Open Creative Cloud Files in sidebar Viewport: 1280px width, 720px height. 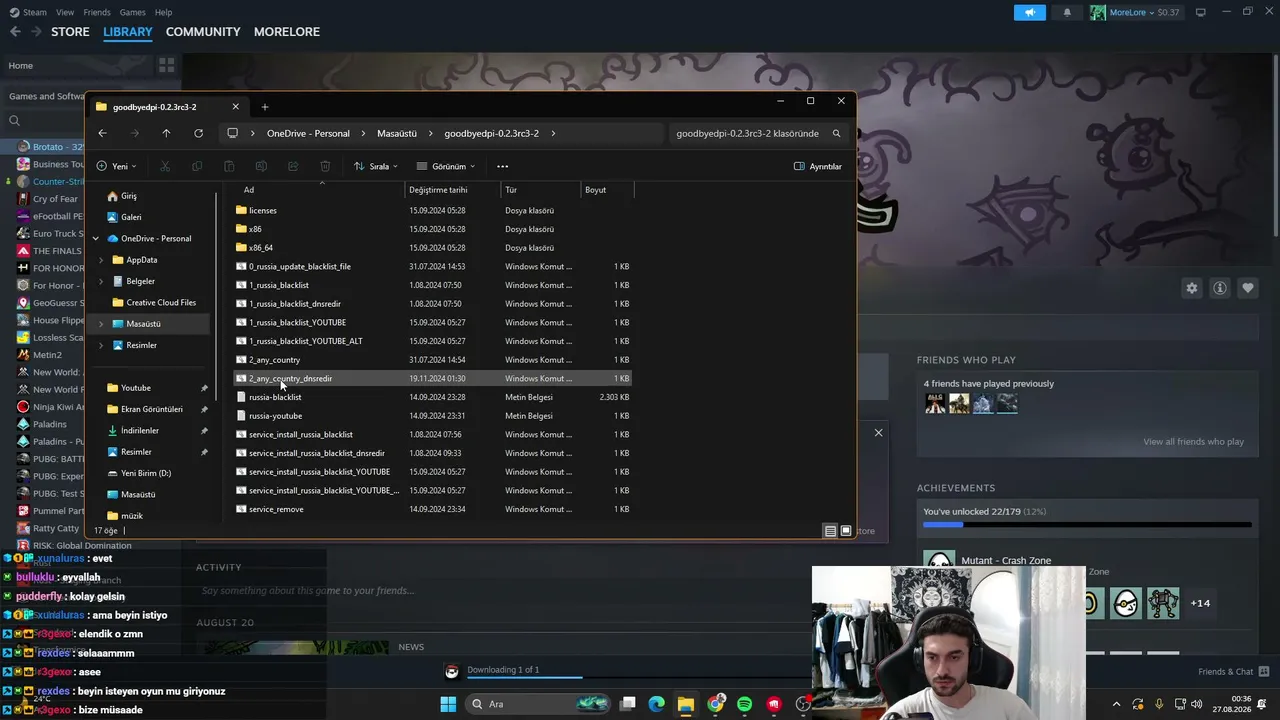pos(153,303)
